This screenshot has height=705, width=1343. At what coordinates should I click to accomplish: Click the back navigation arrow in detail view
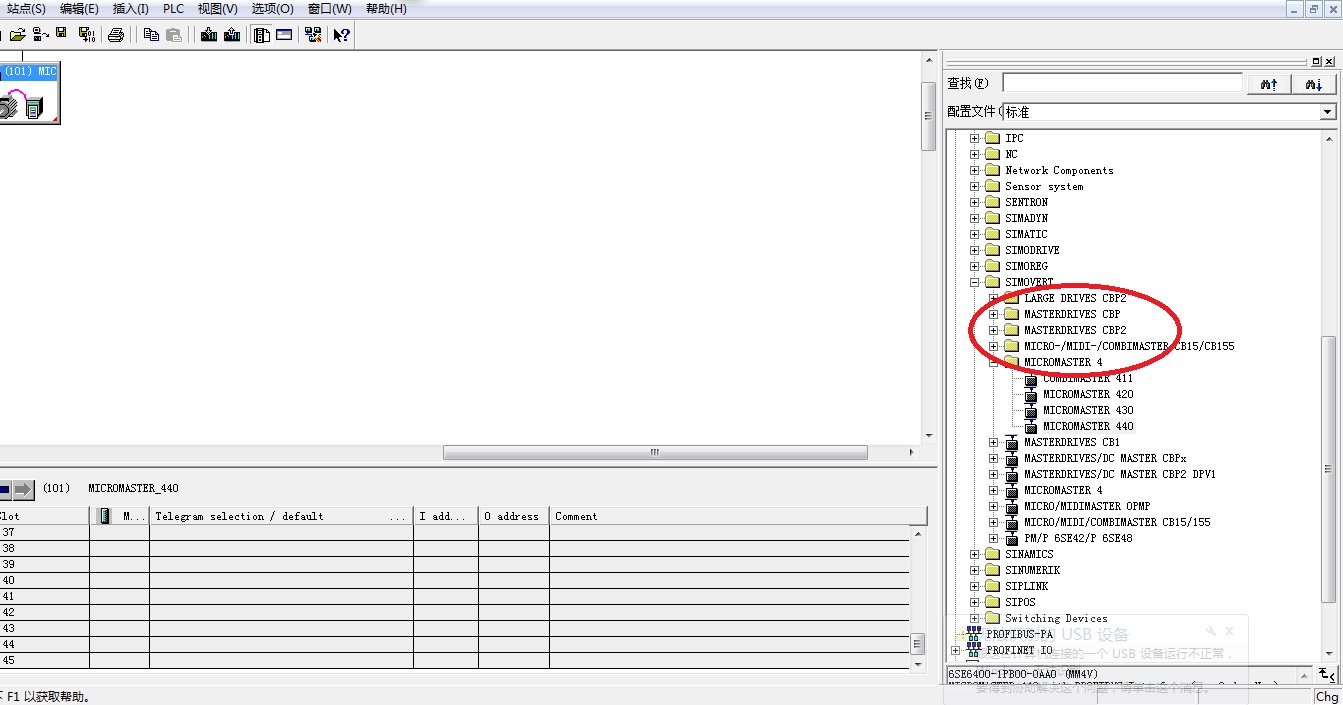pyautogui.click(x=3, y=489)
